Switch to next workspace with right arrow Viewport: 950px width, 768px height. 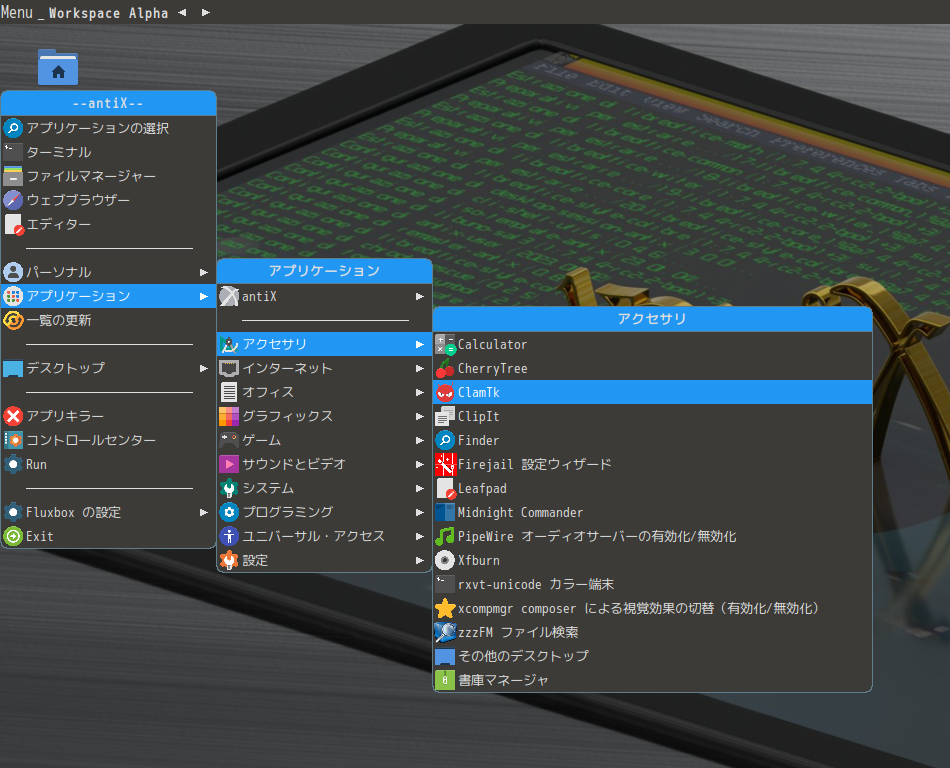pos(205,12)
